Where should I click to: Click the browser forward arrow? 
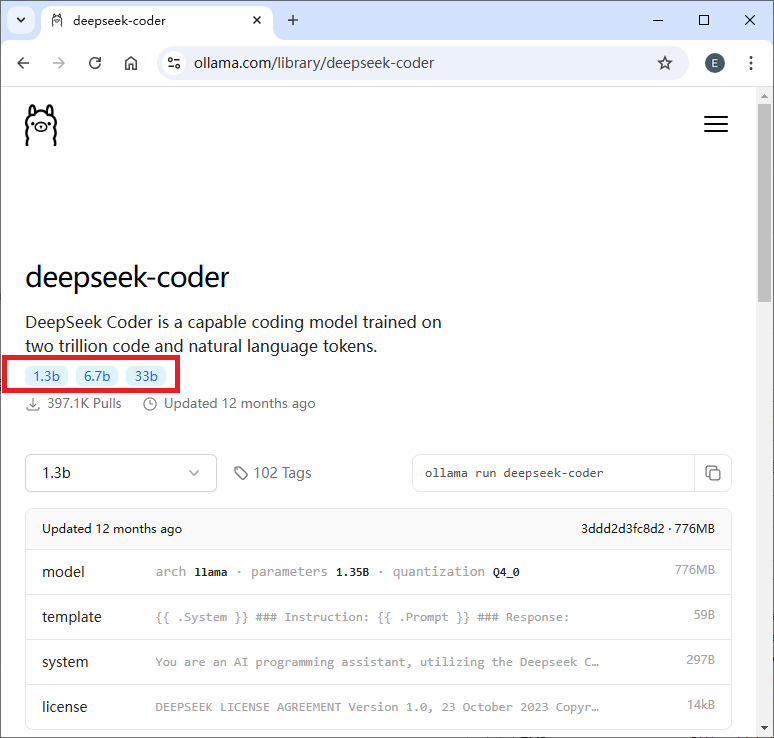tap(59, 63)
